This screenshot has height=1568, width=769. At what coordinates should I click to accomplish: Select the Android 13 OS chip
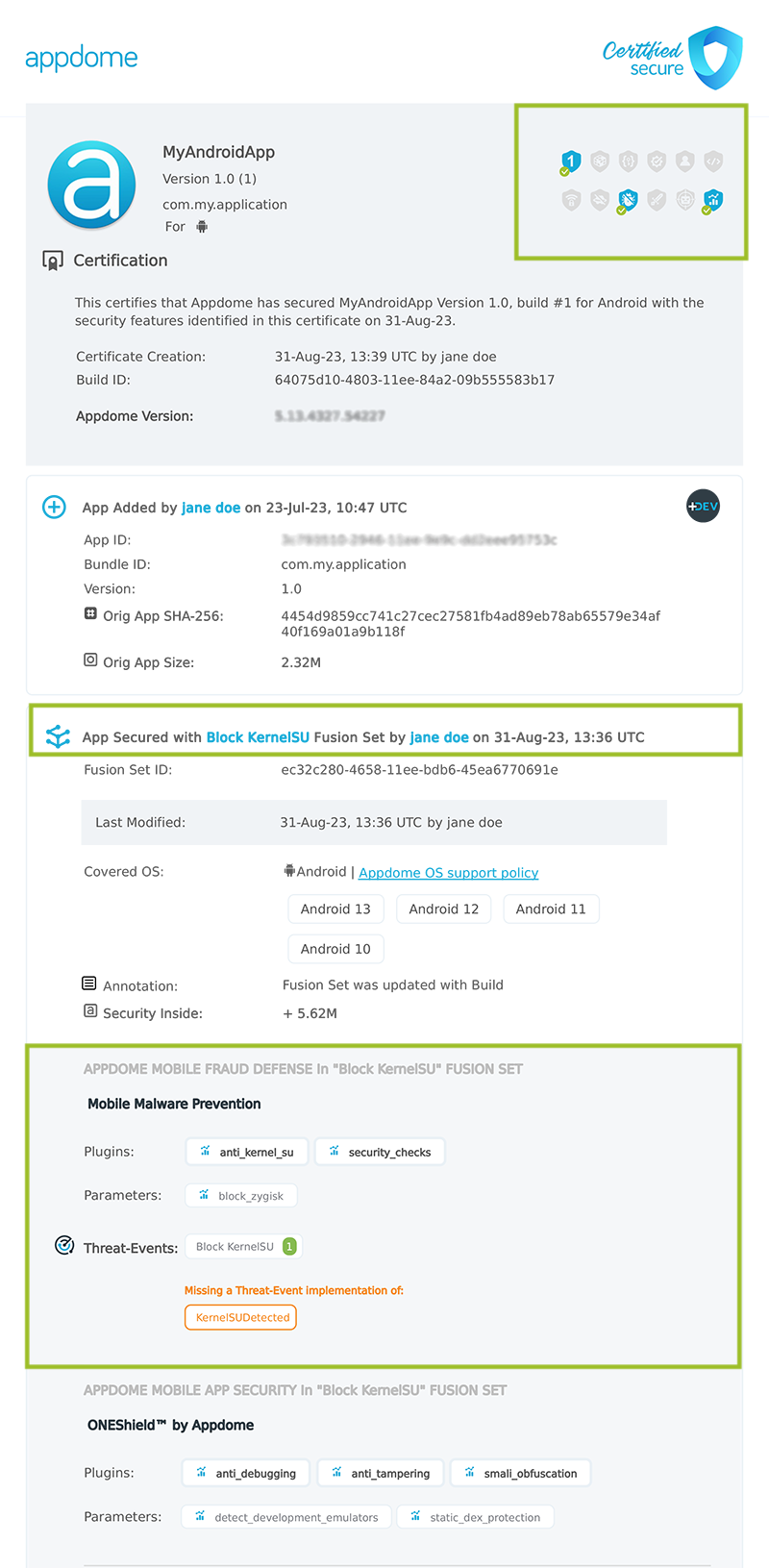click(x=335, y=909)
